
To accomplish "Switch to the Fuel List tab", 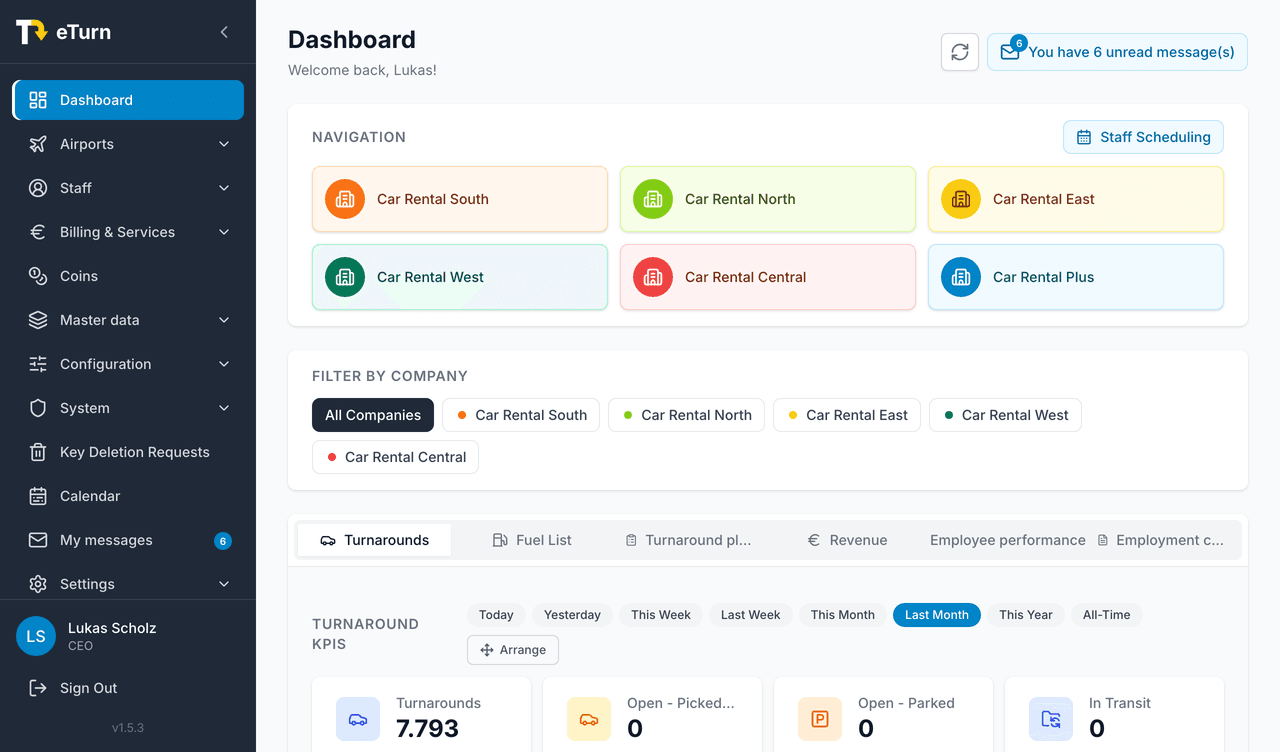I will pyautogui.click(x=532, y=540).
